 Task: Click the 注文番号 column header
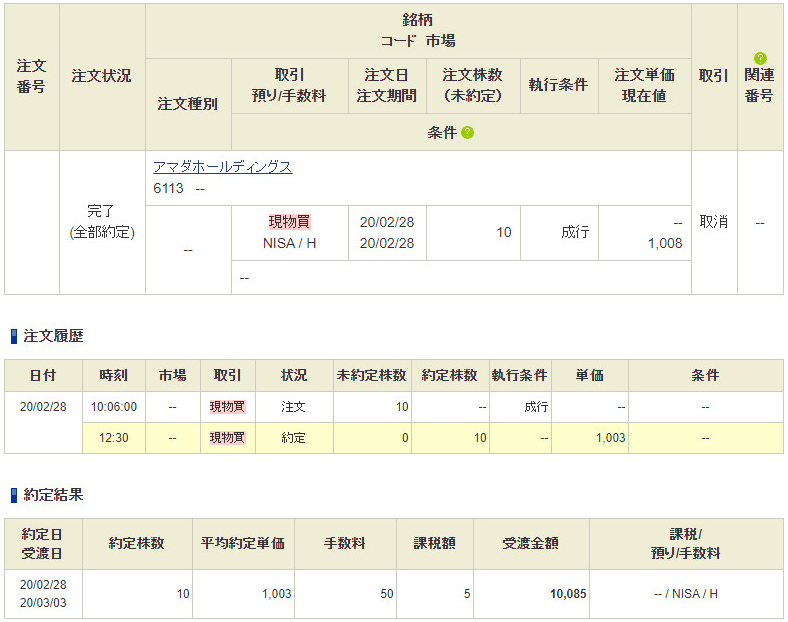coord(31,76)
